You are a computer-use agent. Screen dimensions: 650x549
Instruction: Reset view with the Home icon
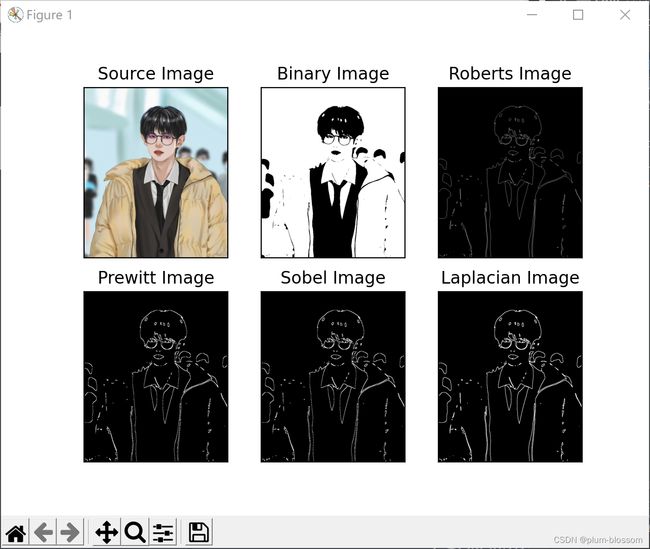[x=16, y=532]
